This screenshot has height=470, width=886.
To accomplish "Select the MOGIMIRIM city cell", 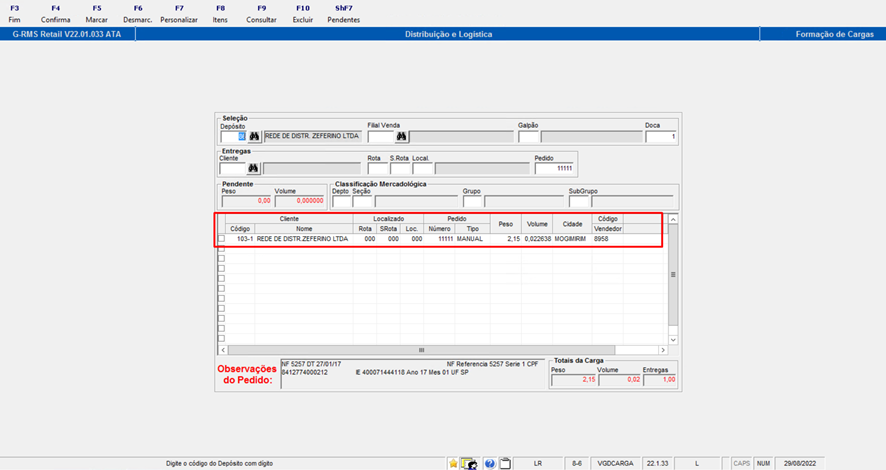I will [572, 239].
